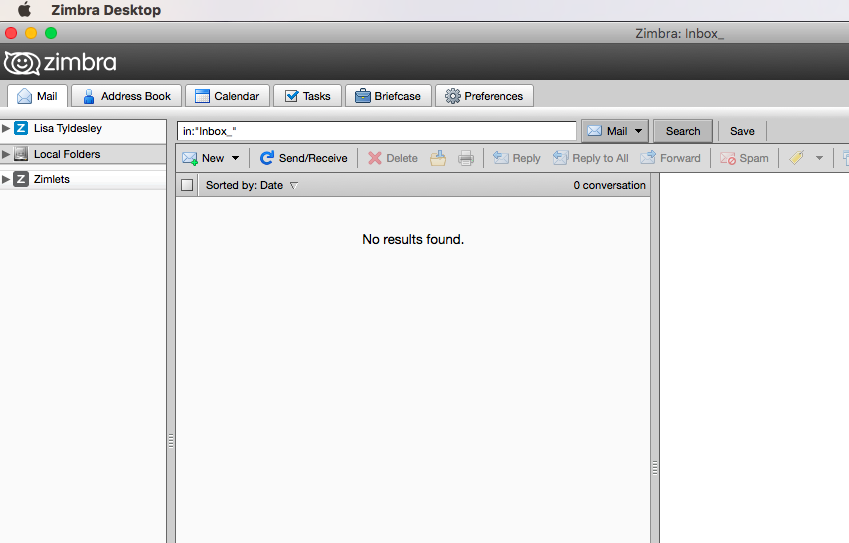Open the Tasks tab
The image size is (849, 543).
tap(308, 96)
